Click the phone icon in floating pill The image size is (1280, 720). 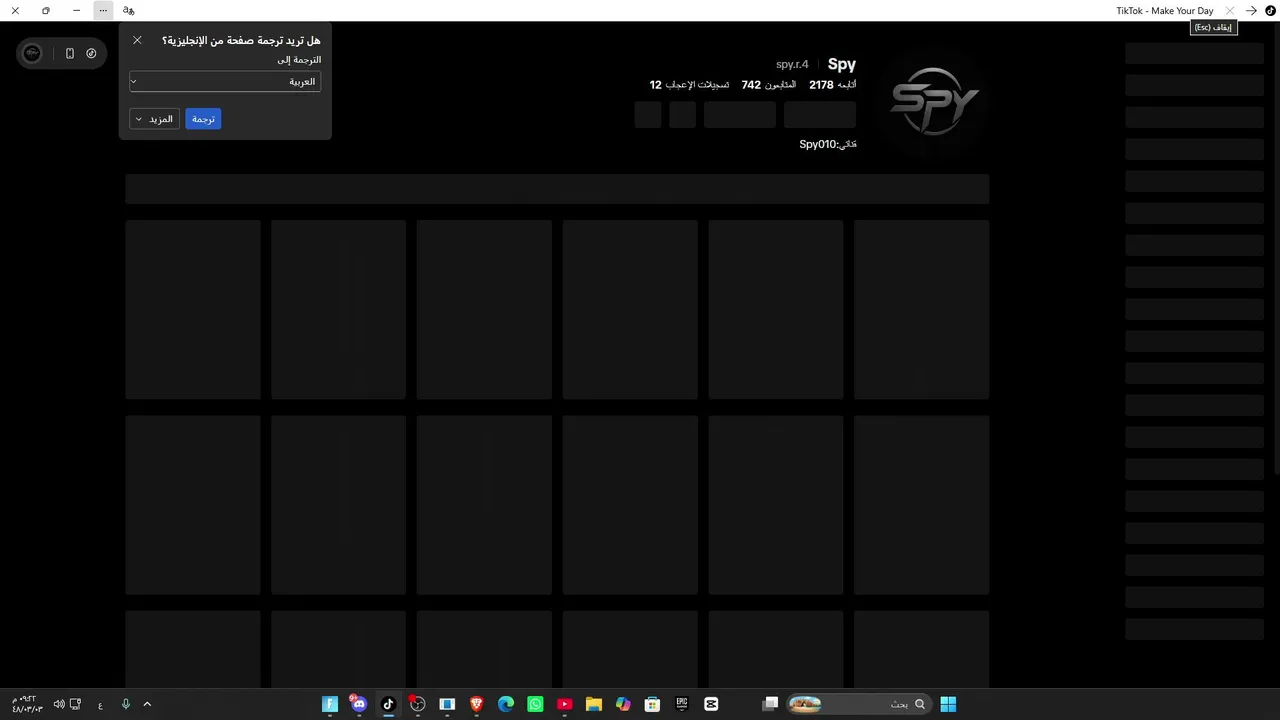click(x=70, y=53)
